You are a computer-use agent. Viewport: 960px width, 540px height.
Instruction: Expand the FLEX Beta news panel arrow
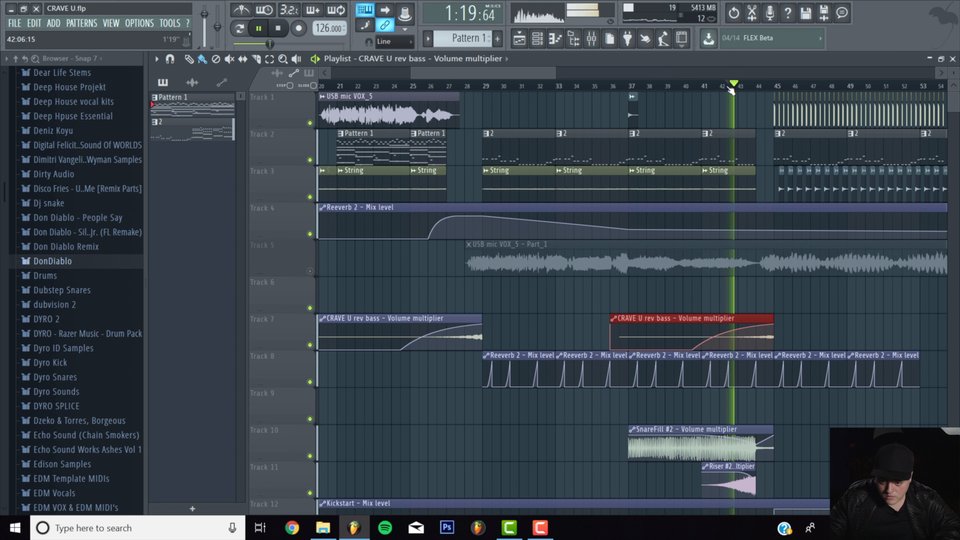point(820,38)
